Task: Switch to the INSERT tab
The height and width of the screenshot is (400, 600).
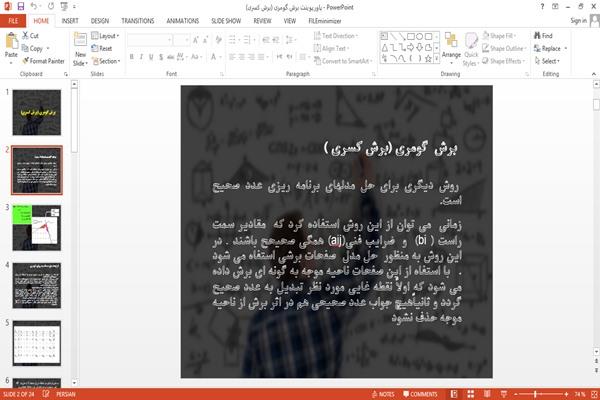Action: (x=70, y=21)
